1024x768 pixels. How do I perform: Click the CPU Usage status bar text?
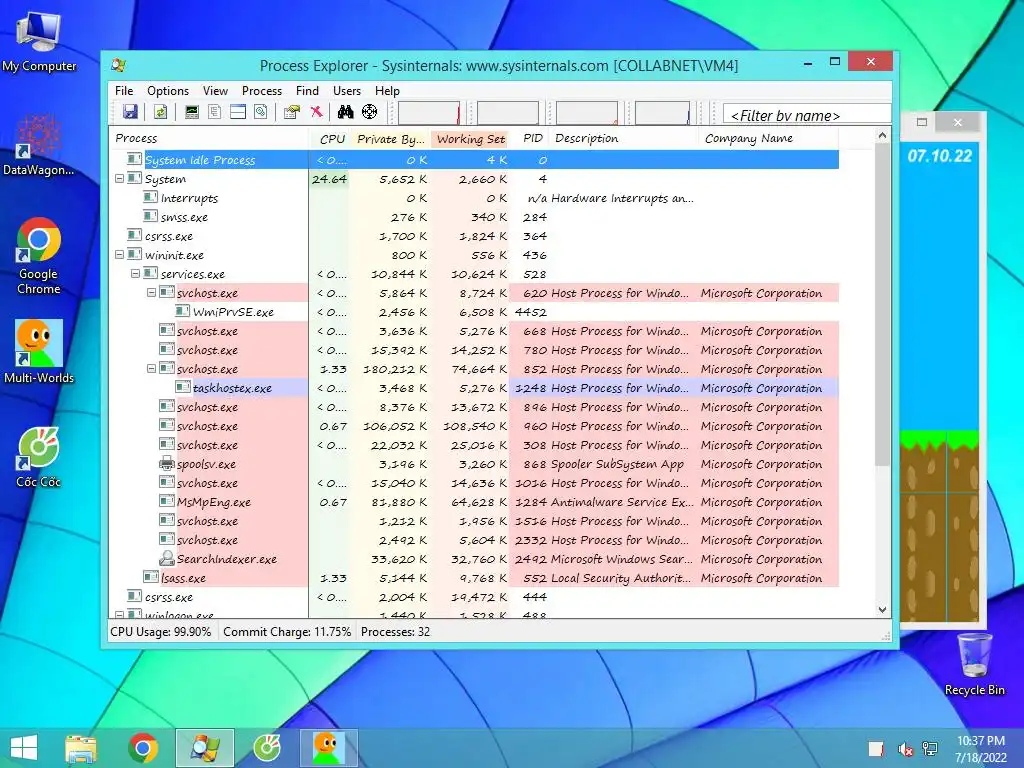tap(161, 632)
